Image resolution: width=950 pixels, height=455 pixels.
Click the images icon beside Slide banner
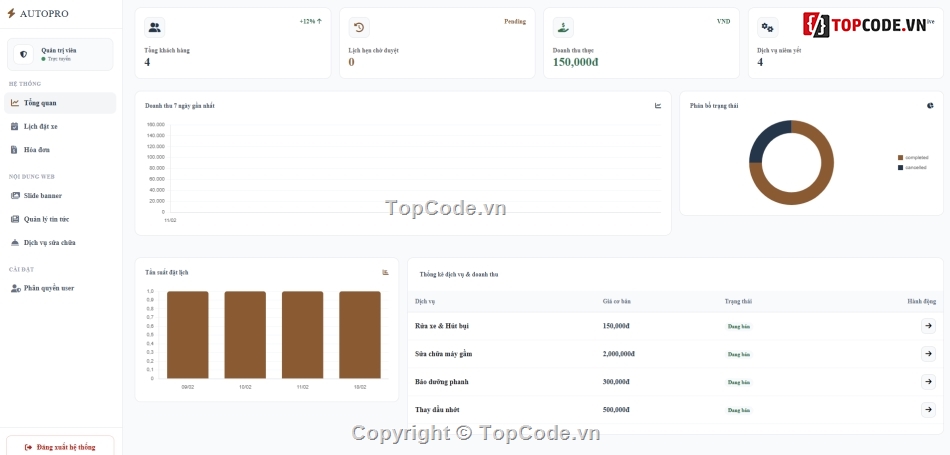[15, 196]
